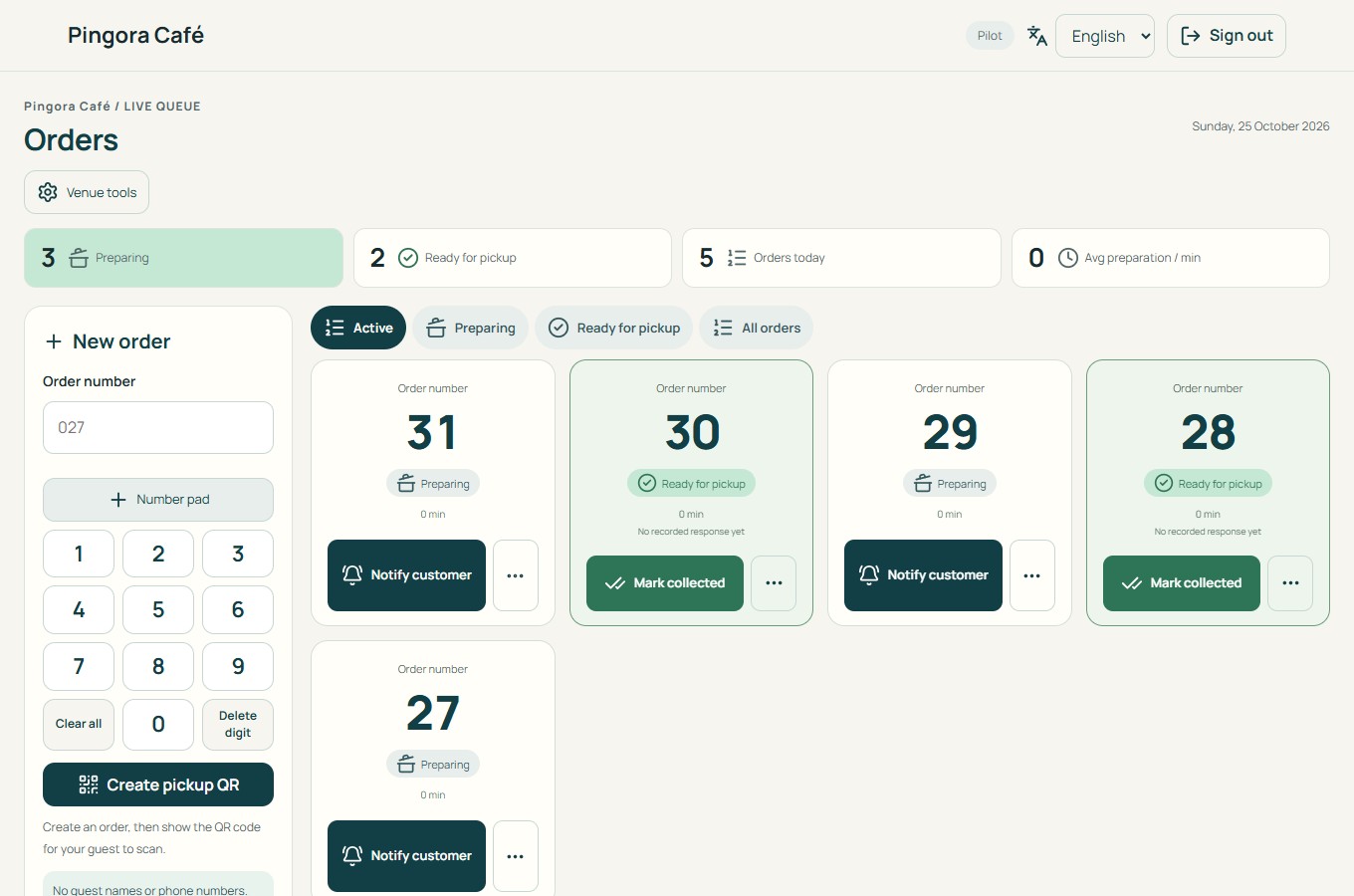The height and width of the screenshot is (896, 1354).
Task: Click the Preparing status badge on order 31
Action: [x=433, y=484]
